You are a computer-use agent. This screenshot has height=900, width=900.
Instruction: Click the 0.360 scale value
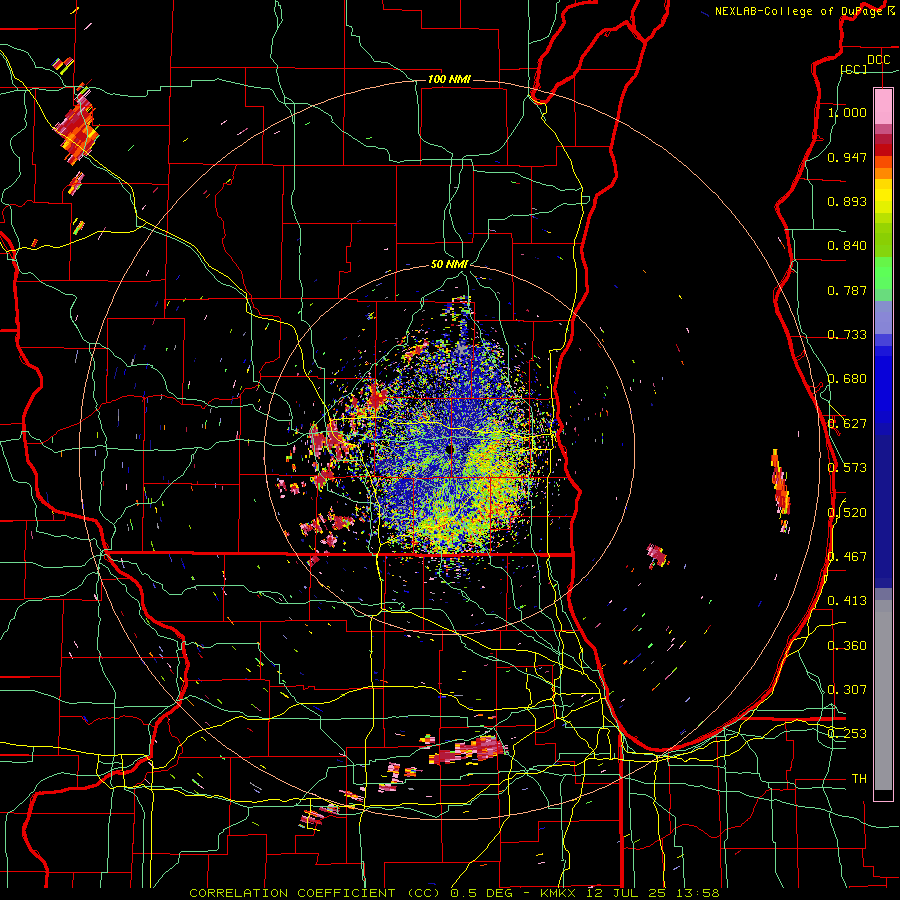pos(847,645)
